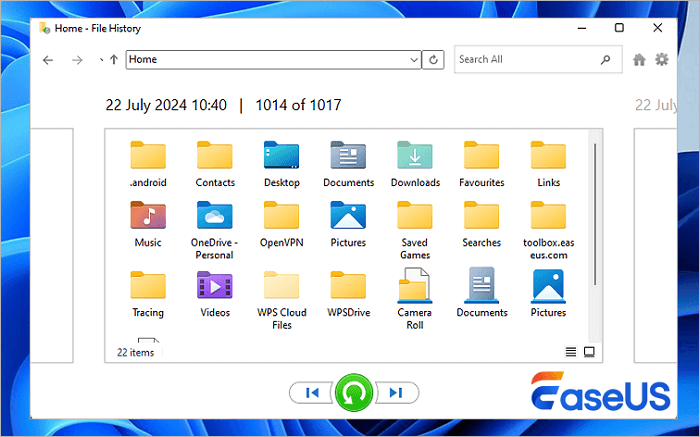Open the settings gear menu
The height and width of the screenshot is (437, 700).
click(661, 59)
